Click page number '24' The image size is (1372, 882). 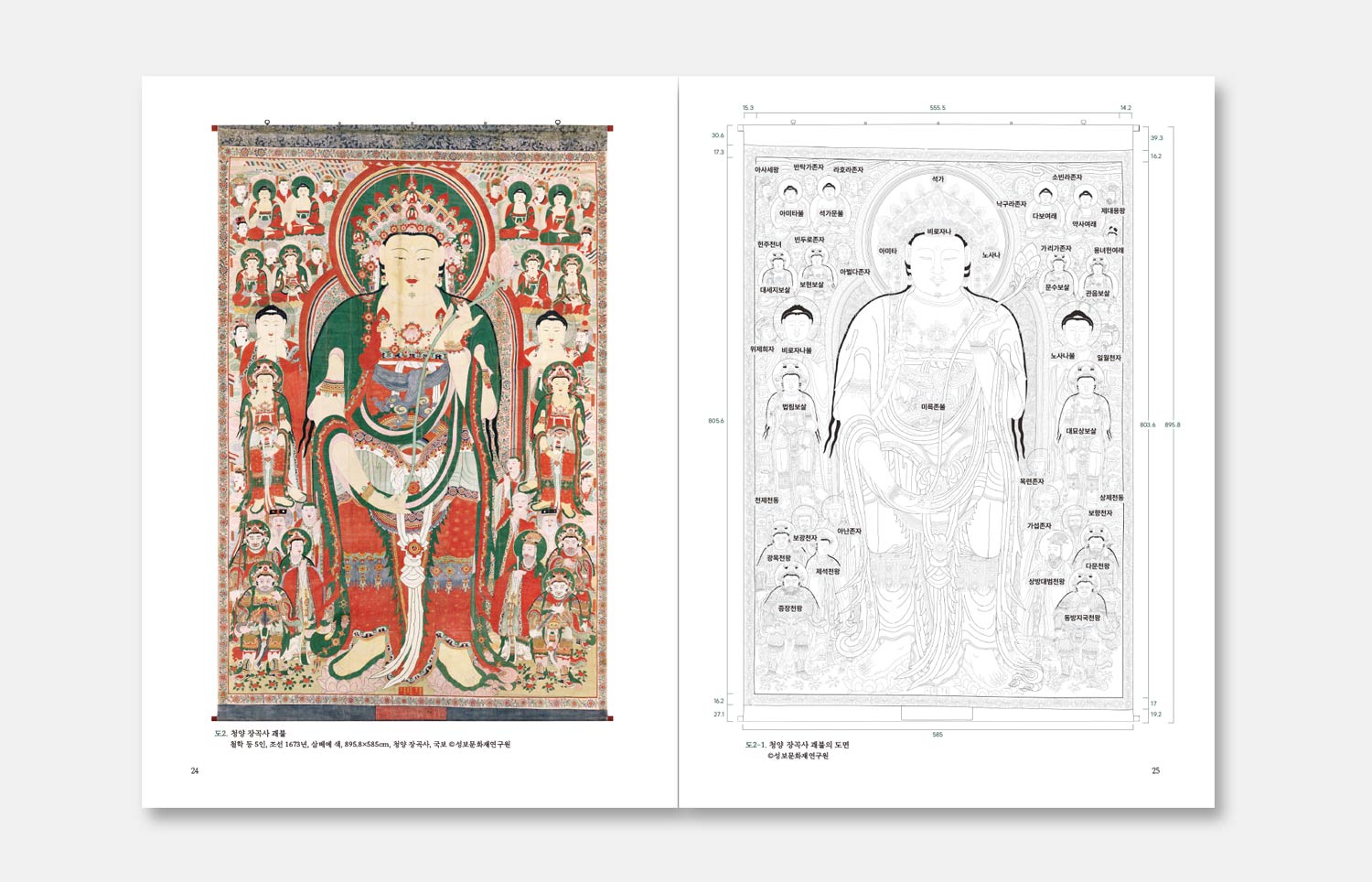194,771
